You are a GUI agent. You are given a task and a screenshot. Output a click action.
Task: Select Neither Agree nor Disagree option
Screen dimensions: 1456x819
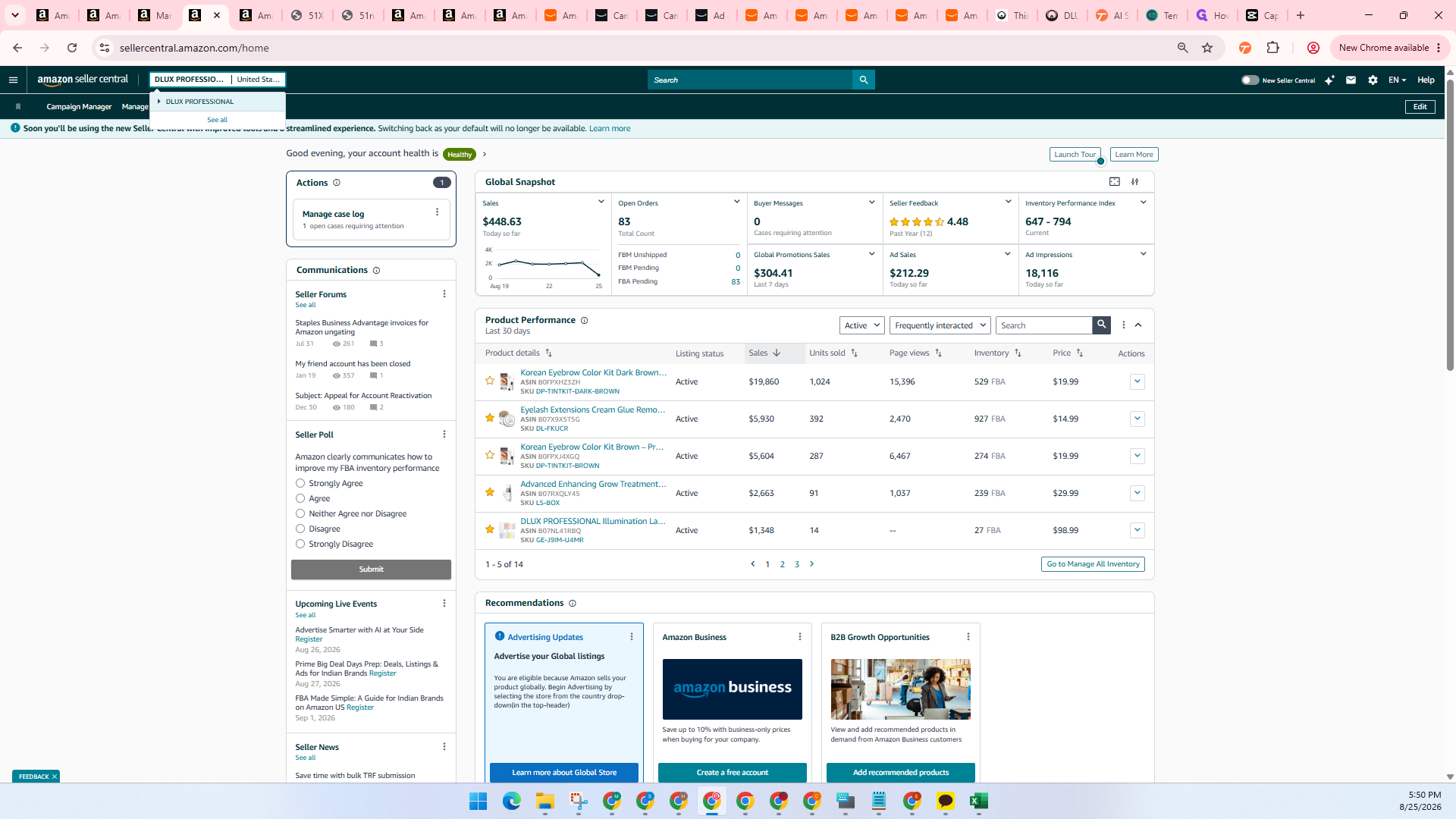pyautogui.click(x=300, y=513)
